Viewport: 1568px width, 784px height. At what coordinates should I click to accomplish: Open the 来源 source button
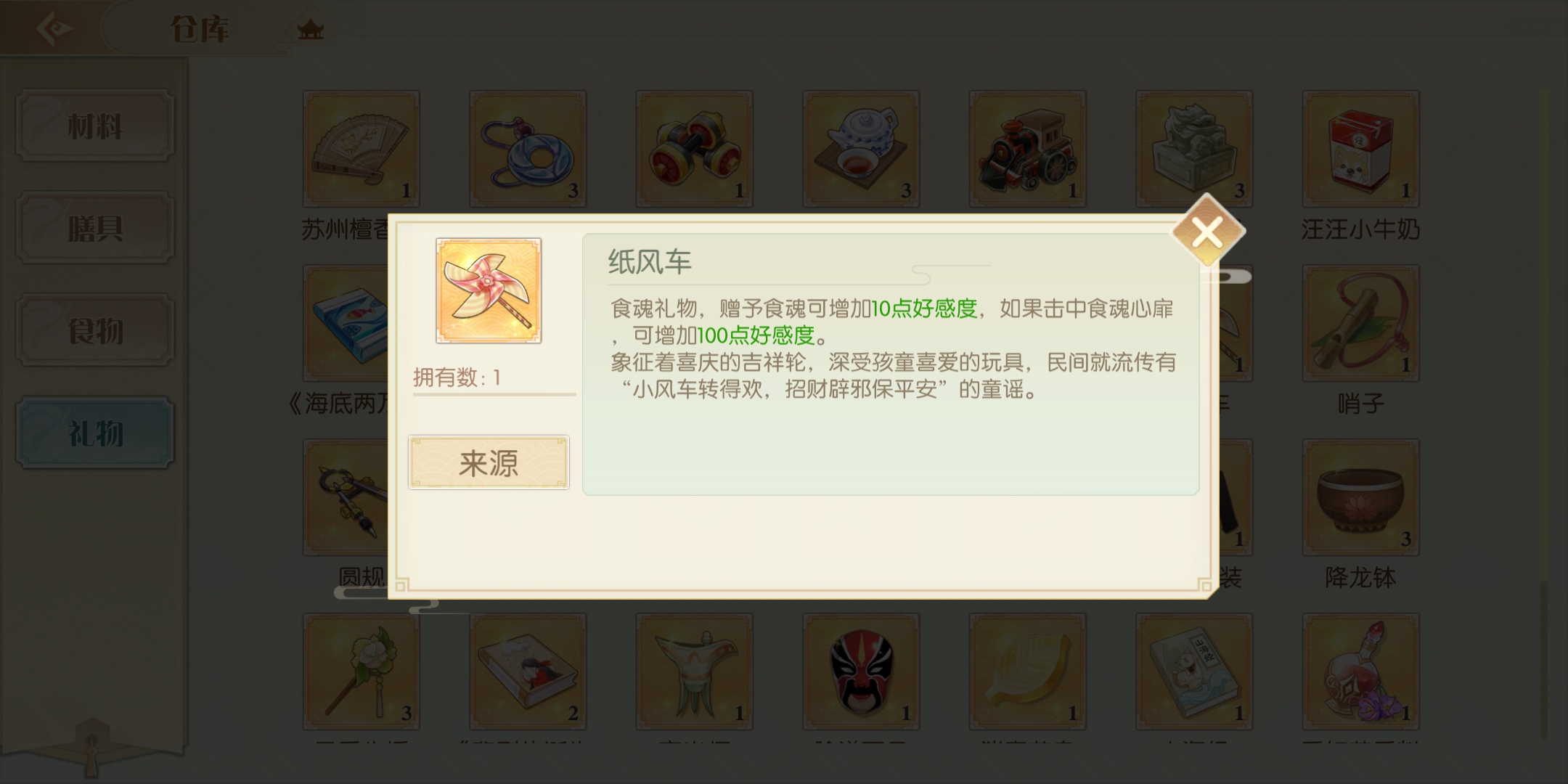click(x=489, y=462)
